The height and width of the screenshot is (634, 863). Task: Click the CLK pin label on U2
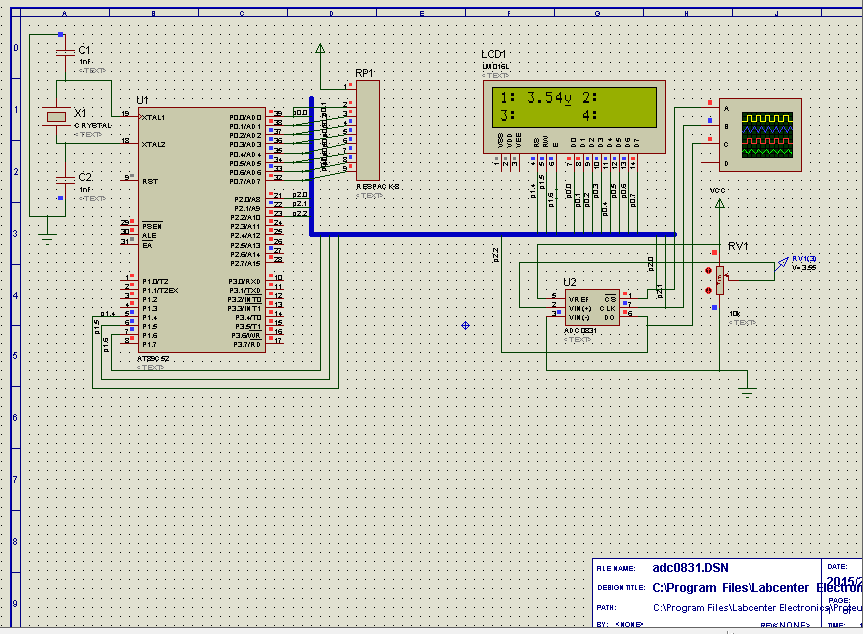click(x=608, y=309)
